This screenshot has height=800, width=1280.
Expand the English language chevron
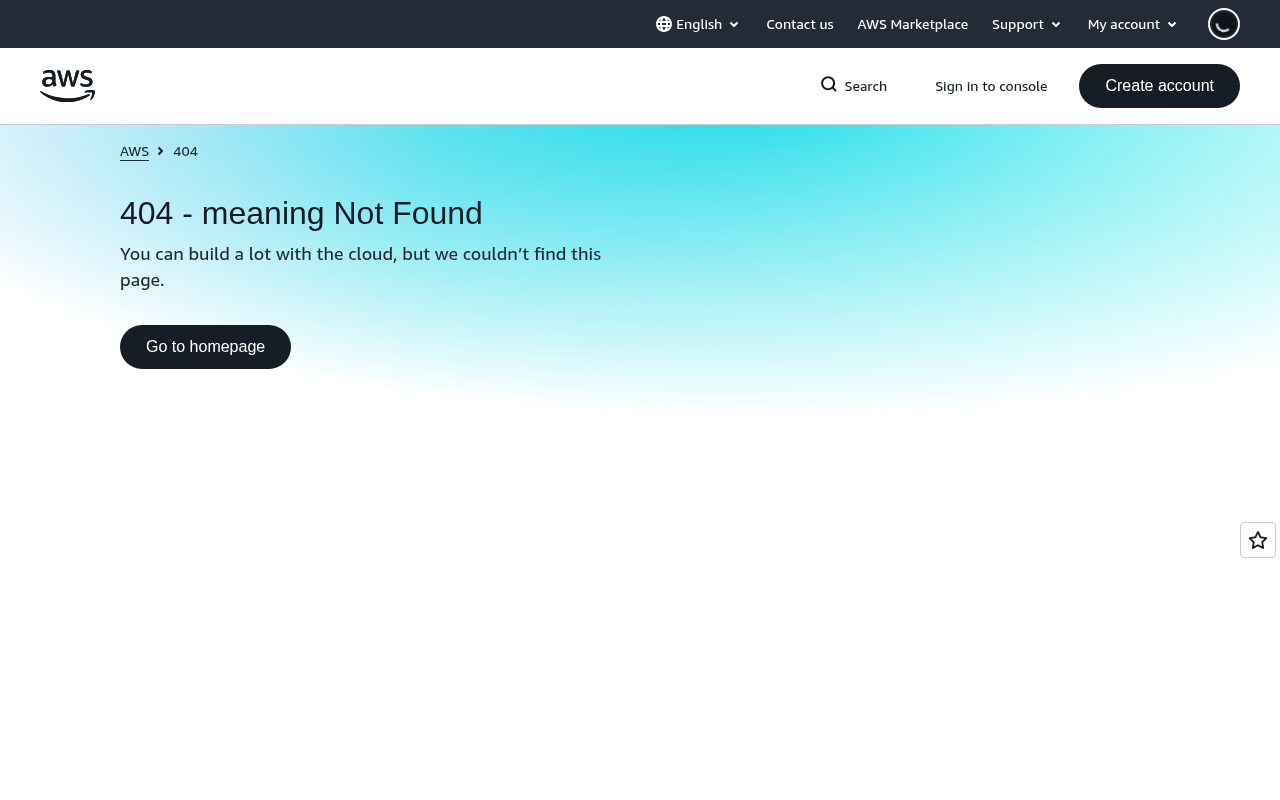pos(734,25)
